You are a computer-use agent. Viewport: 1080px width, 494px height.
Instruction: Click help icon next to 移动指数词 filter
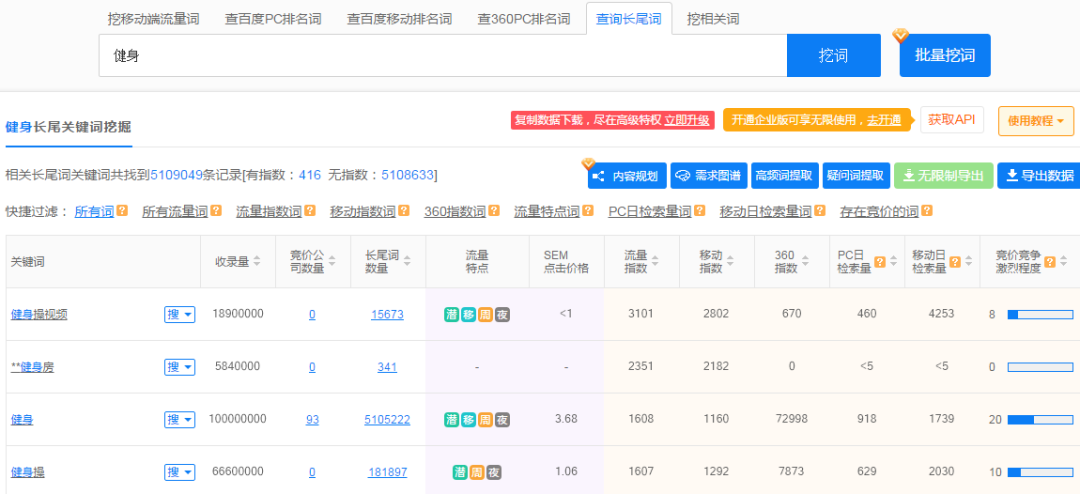click(404, 210)
